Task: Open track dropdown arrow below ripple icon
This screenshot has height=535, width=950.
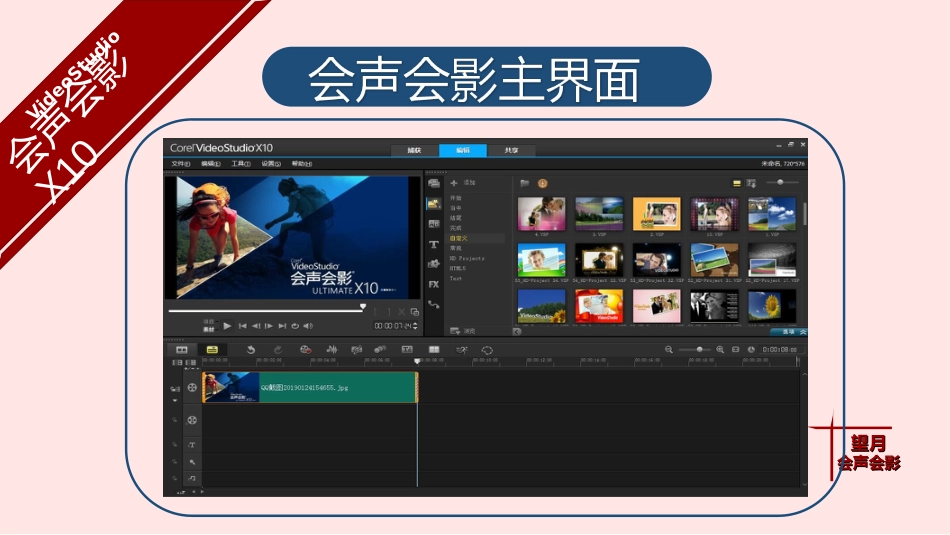Action: [x=175, y=400]
